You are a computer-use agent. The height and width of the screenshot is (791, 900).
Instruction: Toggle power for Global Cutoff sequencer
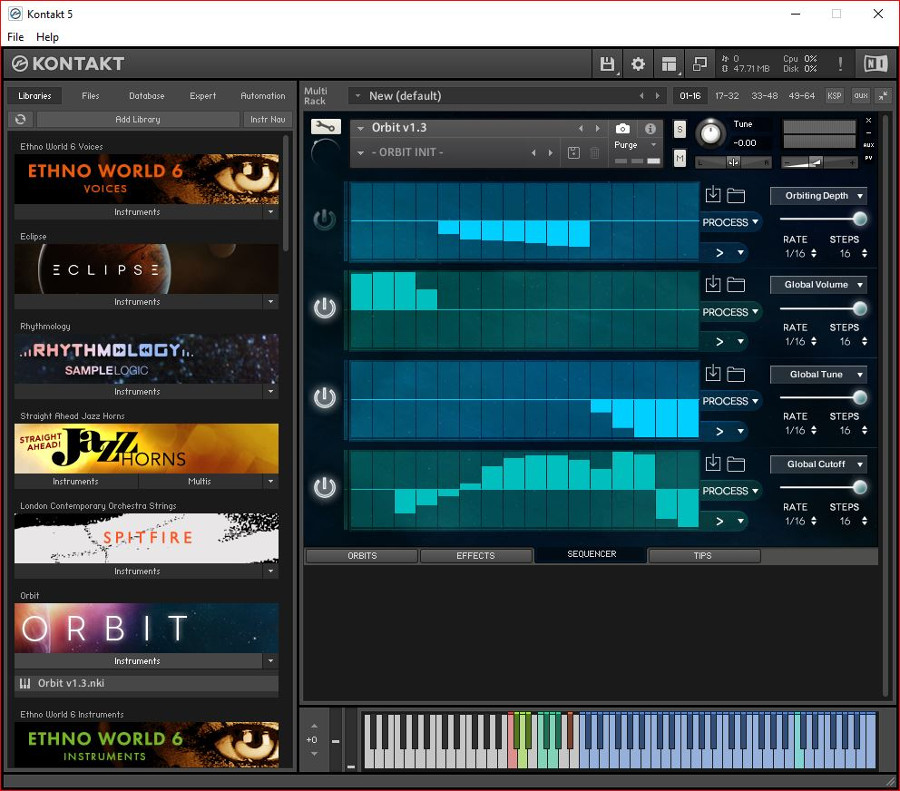pos(324,487)
